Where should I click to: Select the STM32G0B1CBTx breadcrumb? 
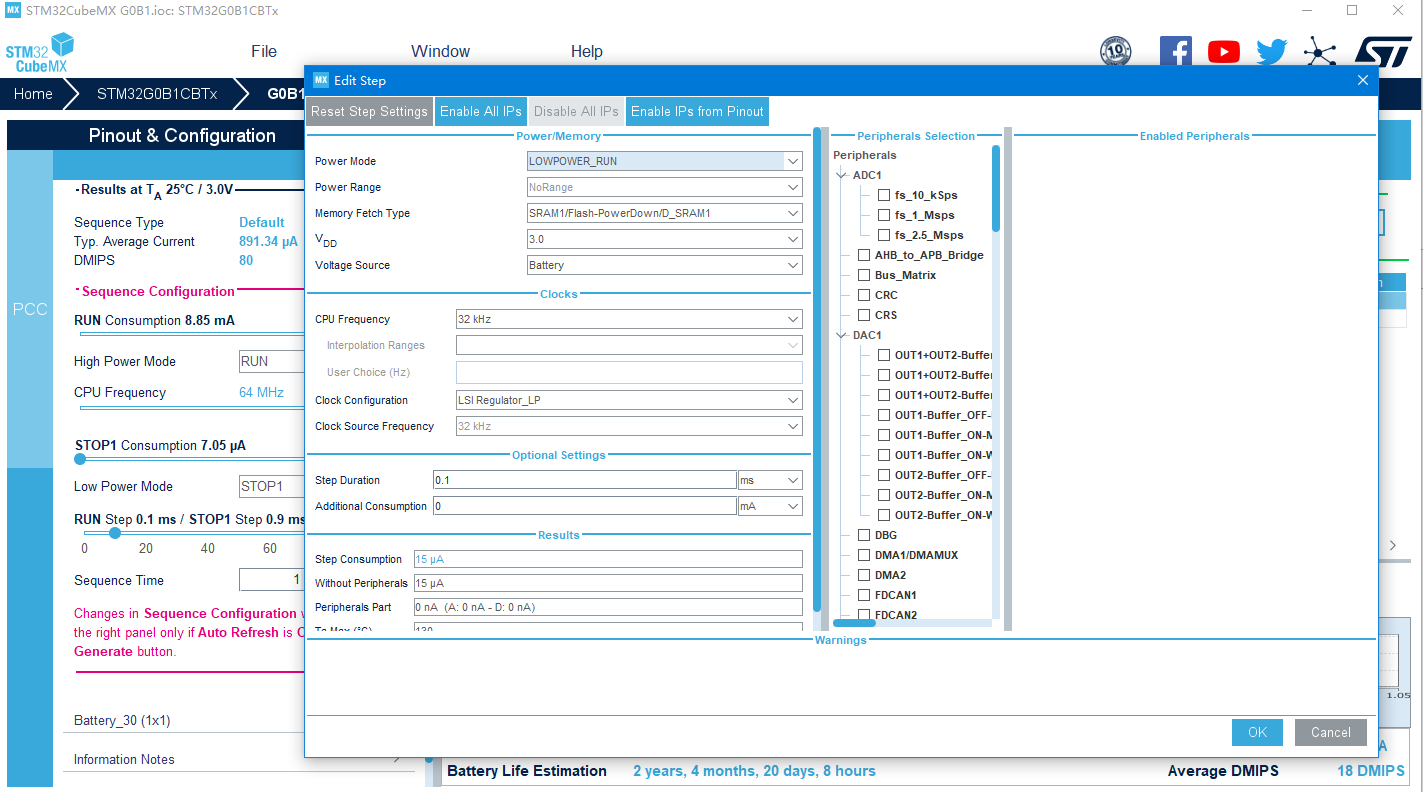[x=157, y=94]
